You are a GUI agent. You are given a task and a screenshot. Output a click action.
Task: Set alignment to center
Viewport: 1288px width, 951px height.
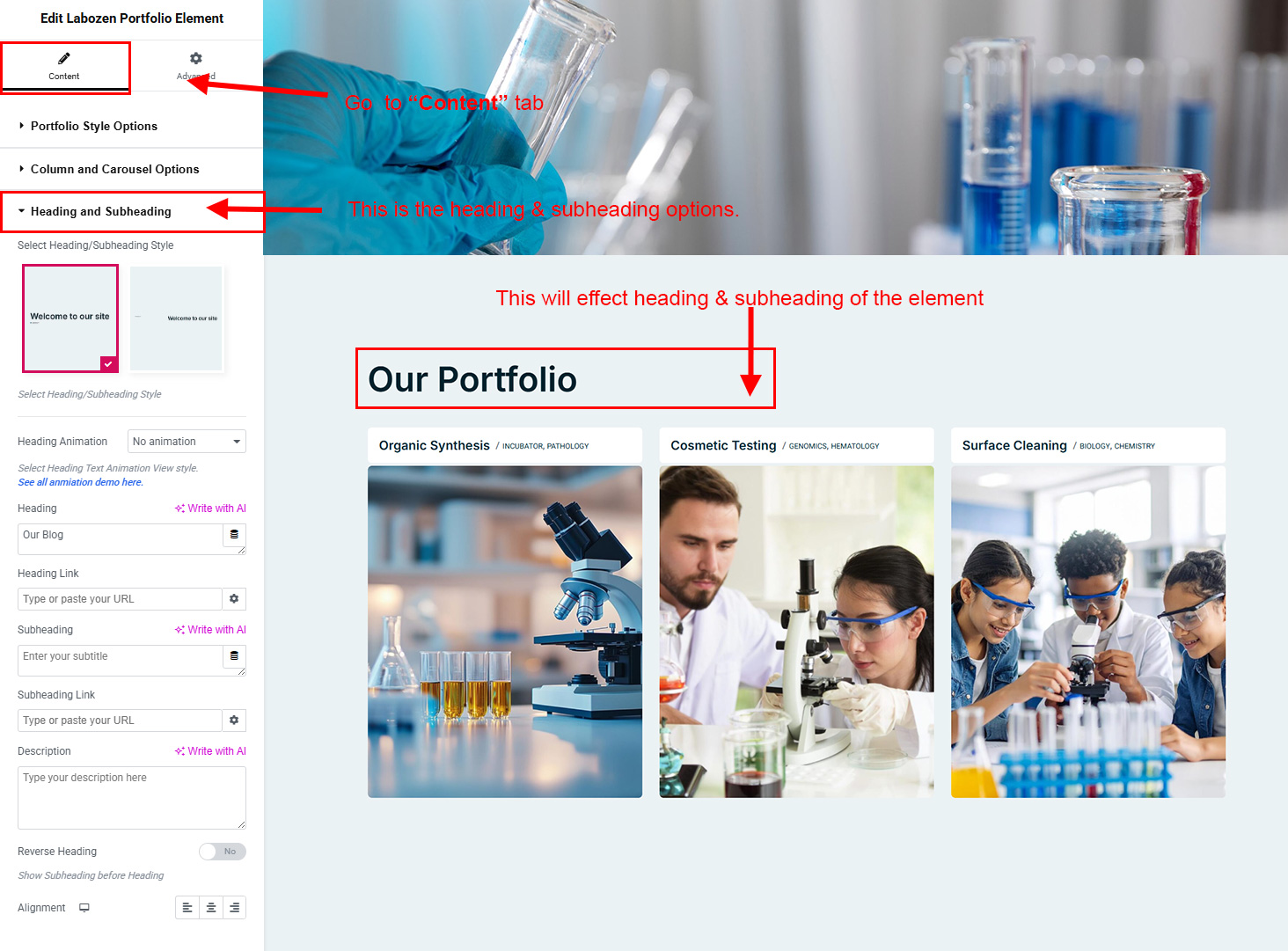point(211,908)
